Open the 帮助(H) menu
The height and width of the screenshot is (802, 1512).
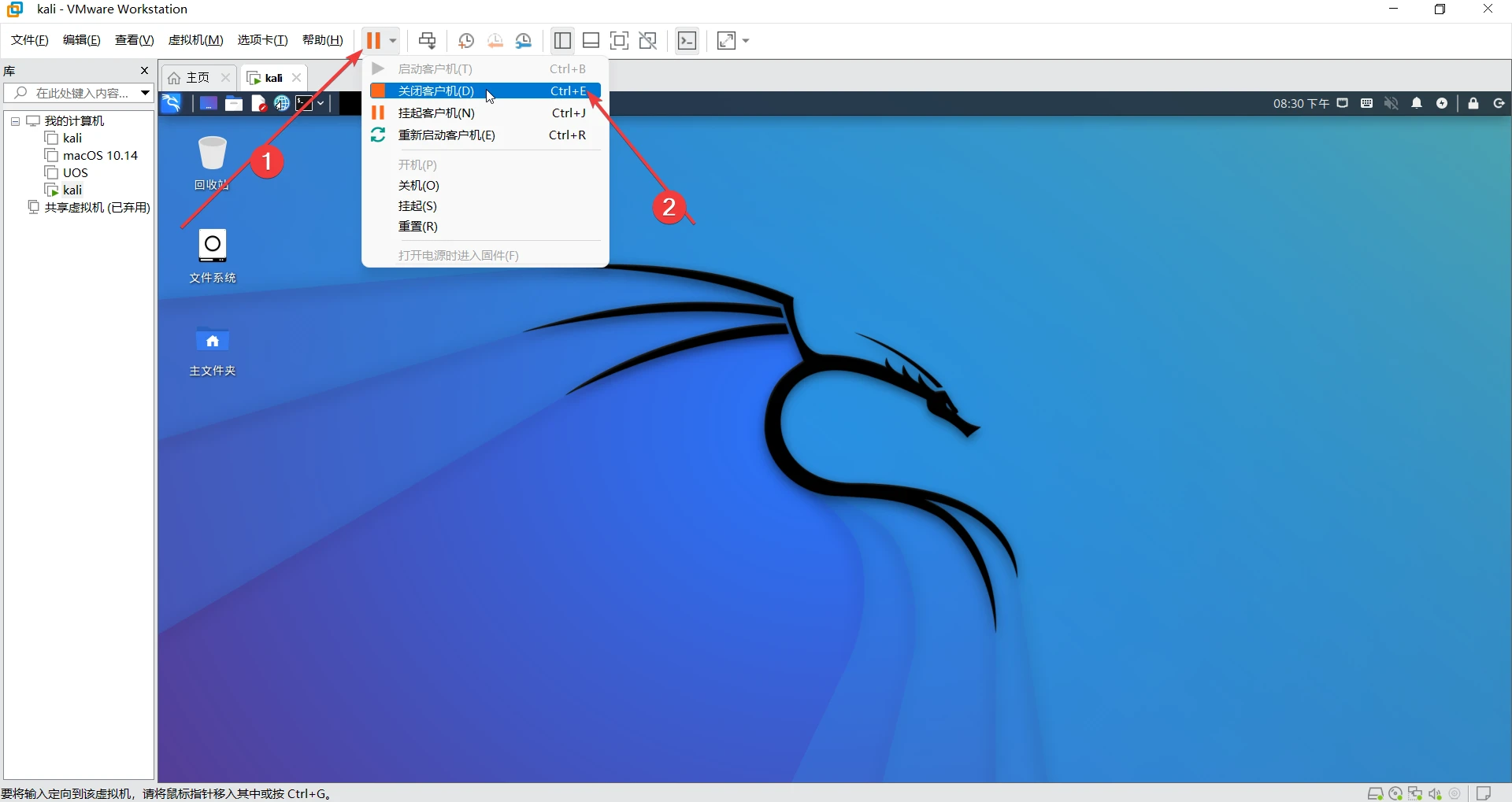(x=323, y=40)
